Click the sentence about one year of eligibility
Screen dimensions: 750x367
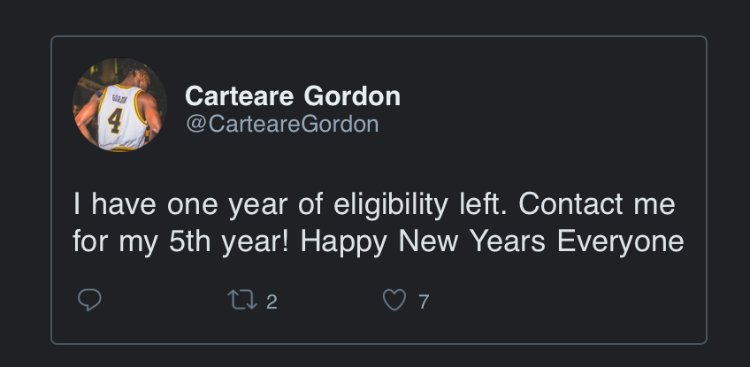click(294, 204)
